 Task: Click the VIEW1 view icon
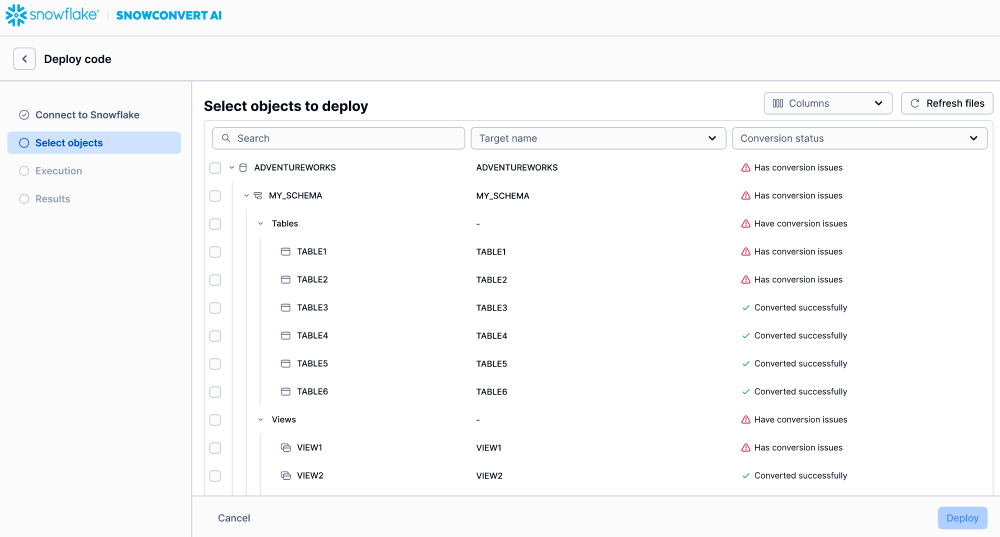point(285,448)
